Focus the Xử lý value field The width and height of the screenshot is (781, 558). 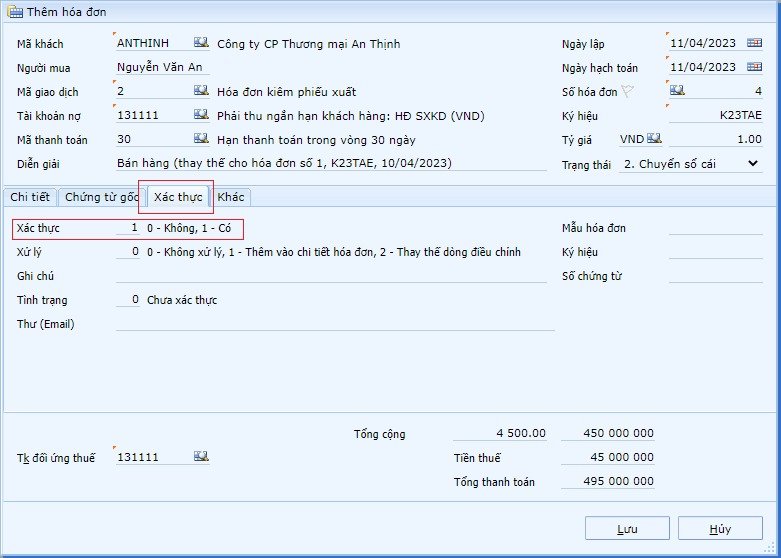click(x=128, y=252)
